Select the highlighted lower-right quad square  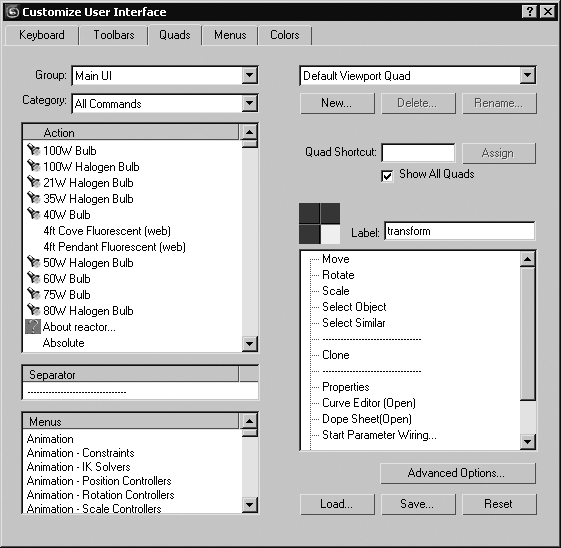click(x=330, y=234)
